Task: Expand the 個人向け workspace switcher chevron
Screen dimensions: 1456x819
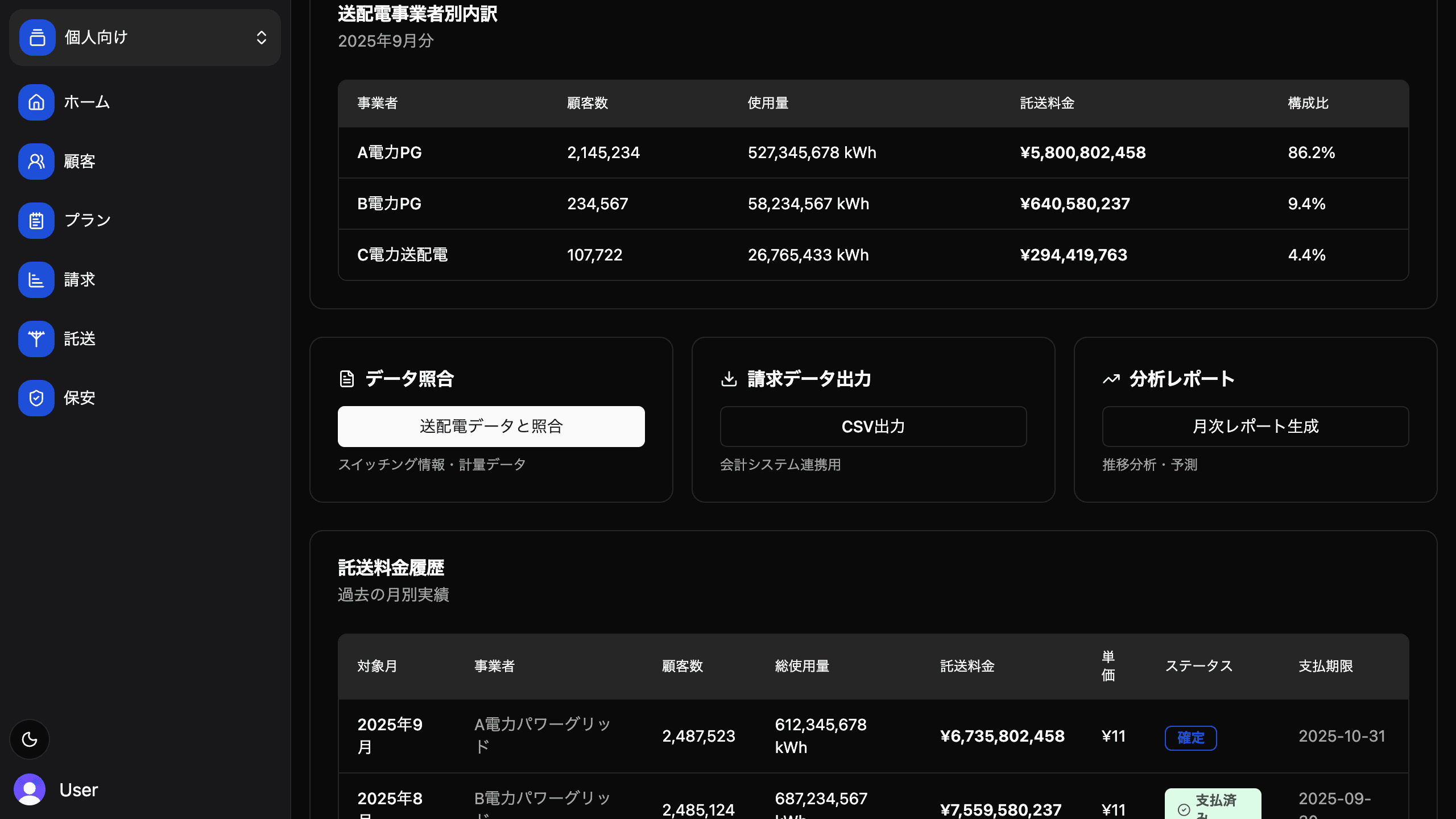Action: tap(262, 38)
